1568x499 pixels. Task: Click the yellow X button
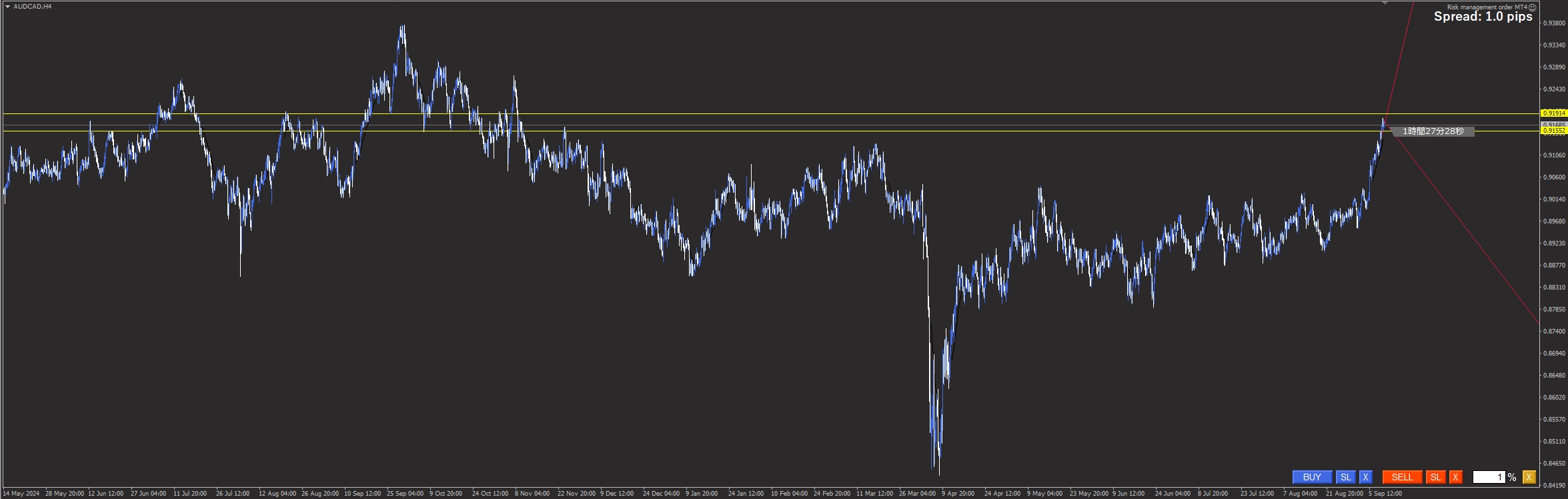click(1529, 477)
